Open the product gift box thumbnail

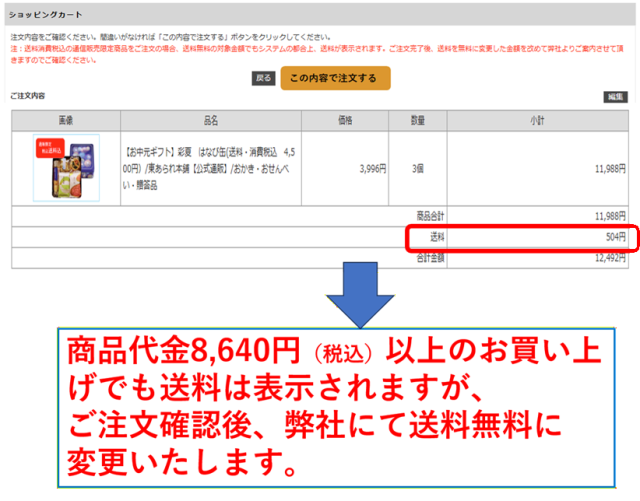[66, 168]
